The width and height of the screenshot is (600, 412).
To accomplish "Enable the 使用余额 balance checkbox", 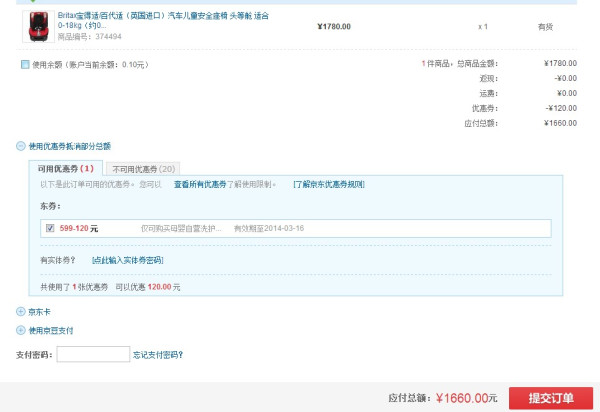I will pyautogui.click(x=25, y=64).
